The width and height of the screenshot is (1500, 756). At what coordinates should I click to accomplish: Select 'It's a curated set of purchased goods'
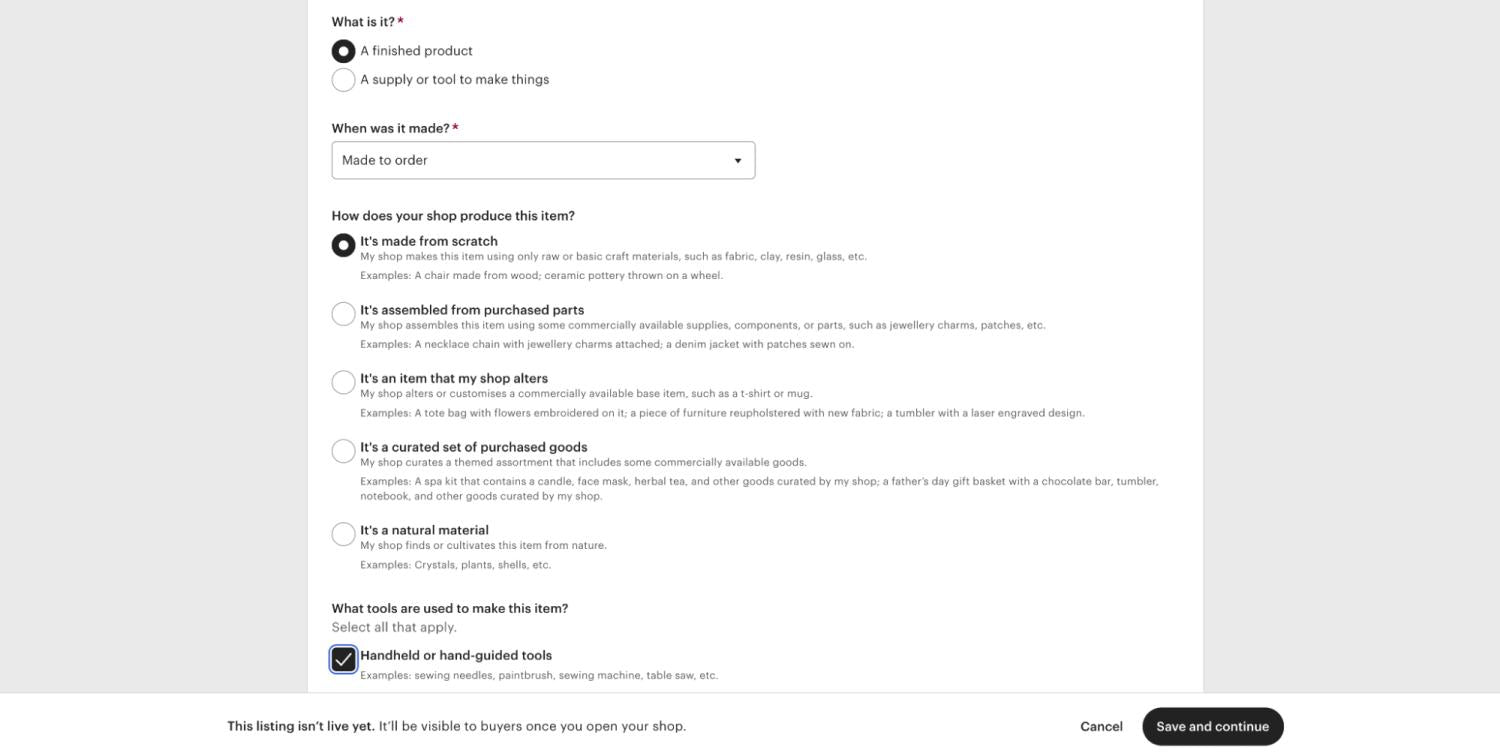pyautogui.click(x=343, y=451)
